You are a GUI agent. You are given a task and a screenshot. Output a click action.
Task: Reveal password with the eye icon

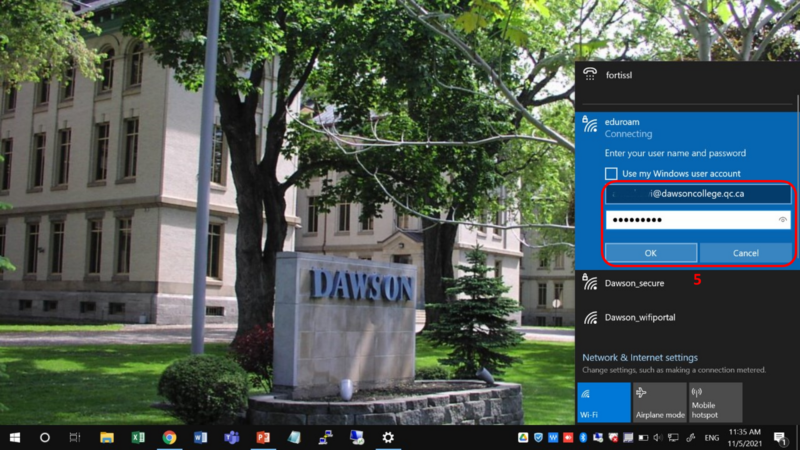pyautogui.click(x=782, y=220)
